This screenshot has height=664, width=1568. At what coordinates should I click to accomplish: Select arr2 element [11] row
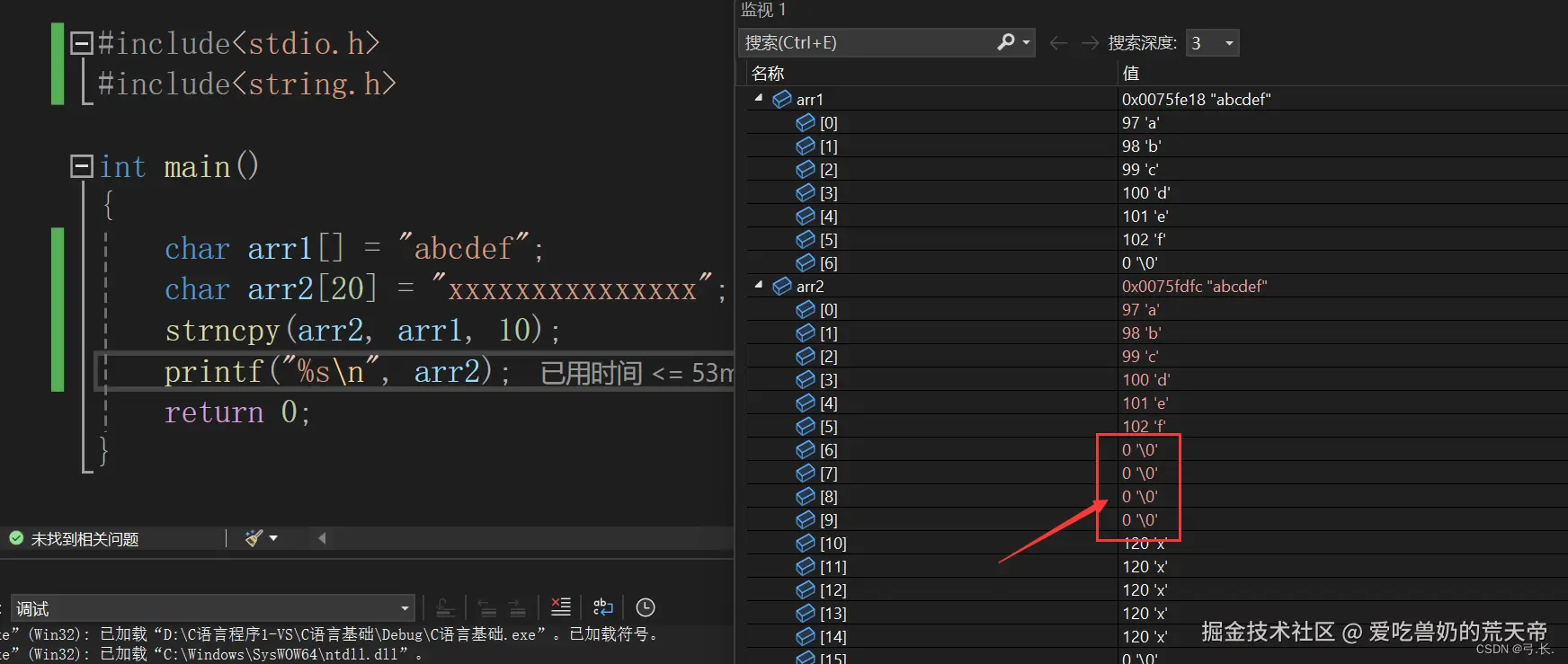click(1157, 566)
